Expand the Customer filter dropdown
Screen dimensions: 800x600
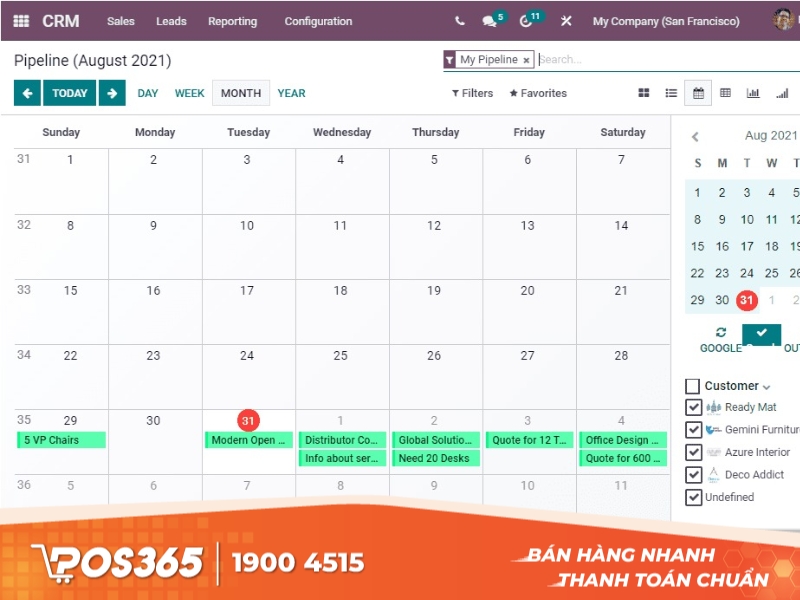766,386
